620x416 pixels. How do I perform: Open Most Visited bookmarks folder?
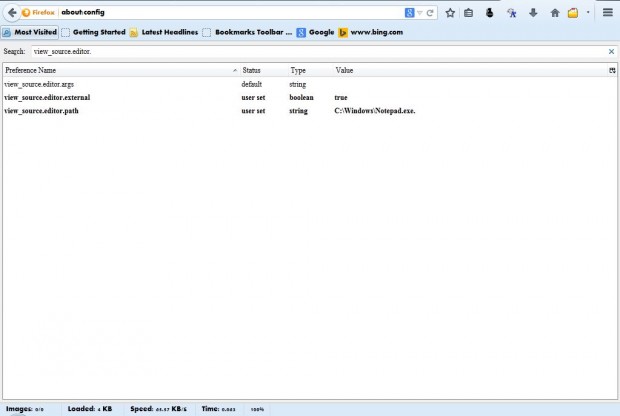(30, 32)
